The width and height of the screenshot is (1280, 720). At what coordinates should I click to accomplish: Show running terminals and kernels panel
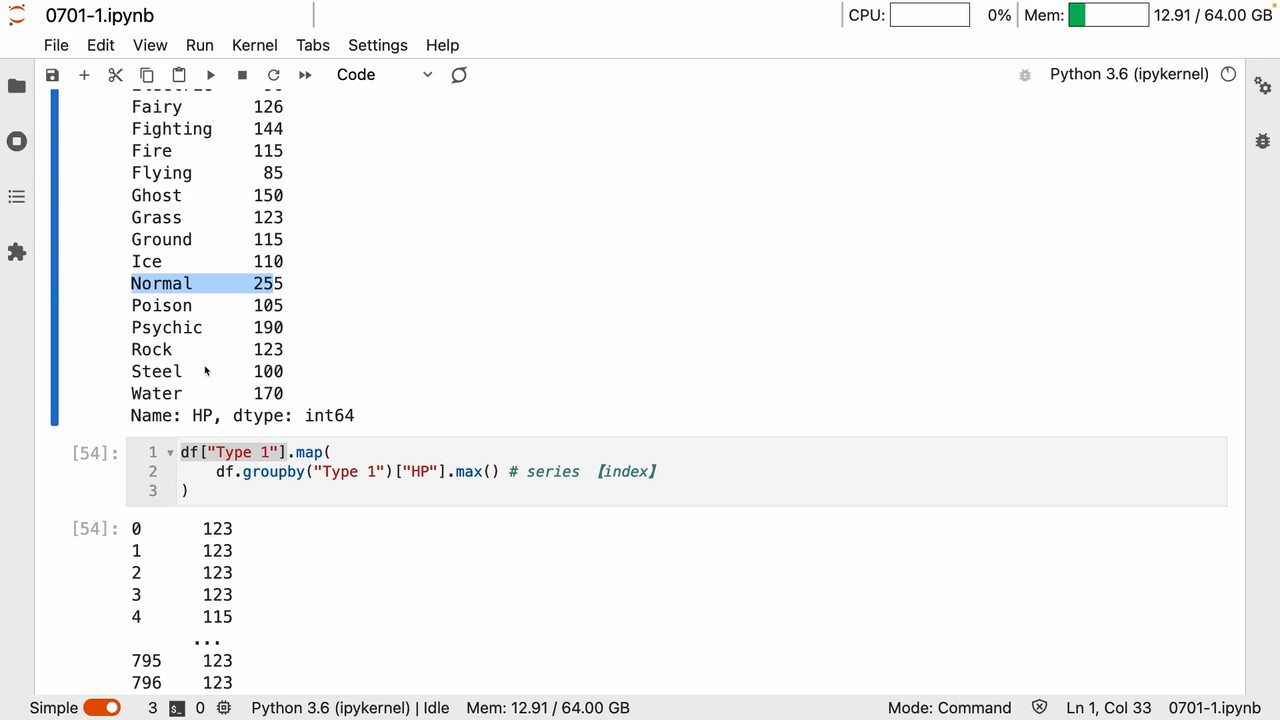[x=17, y=141]
